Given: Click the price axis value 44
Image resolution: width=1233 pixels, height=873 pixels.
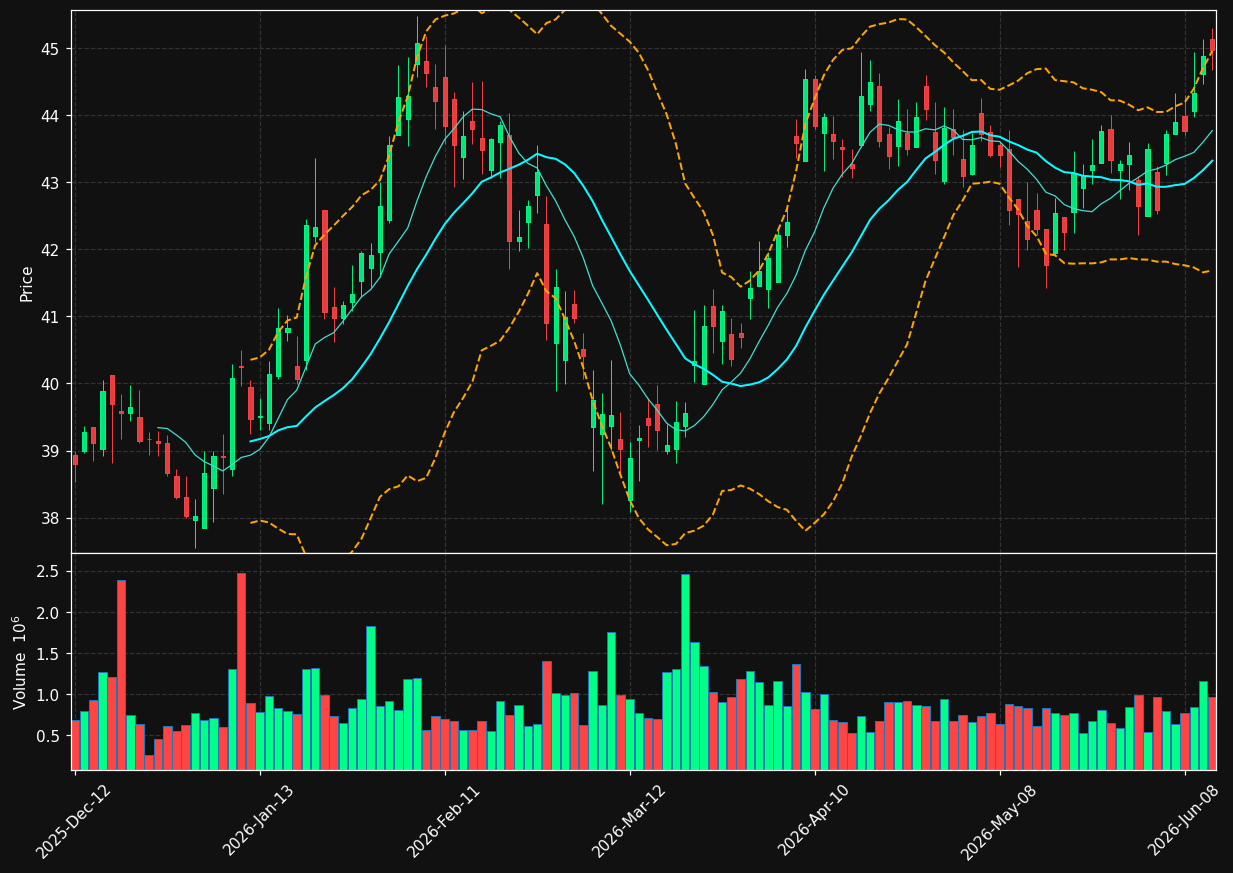Looking at the screenshot, I should click(52, 116).
